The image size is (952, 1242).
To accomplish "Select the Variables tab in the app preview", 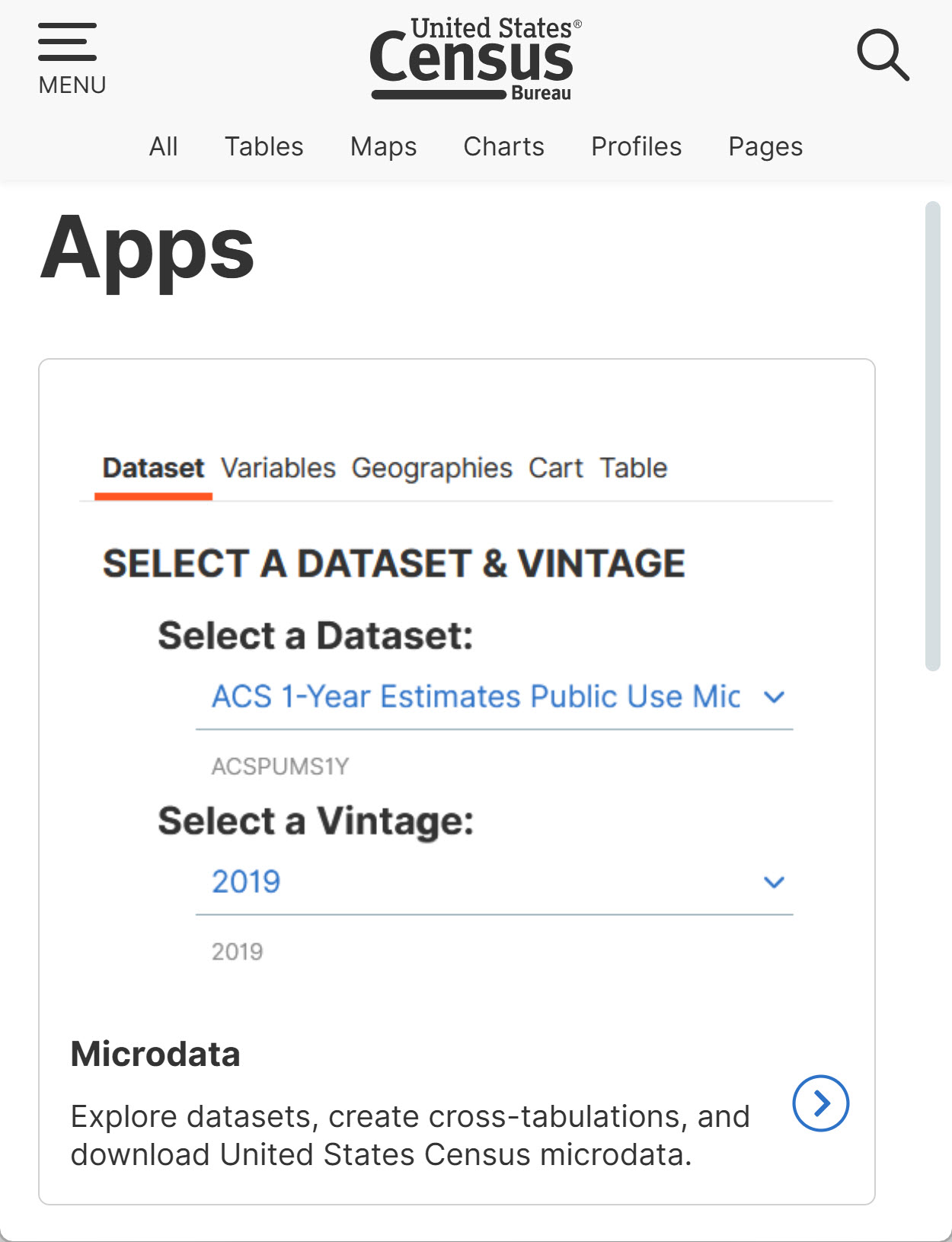I will tap(278, 468).
